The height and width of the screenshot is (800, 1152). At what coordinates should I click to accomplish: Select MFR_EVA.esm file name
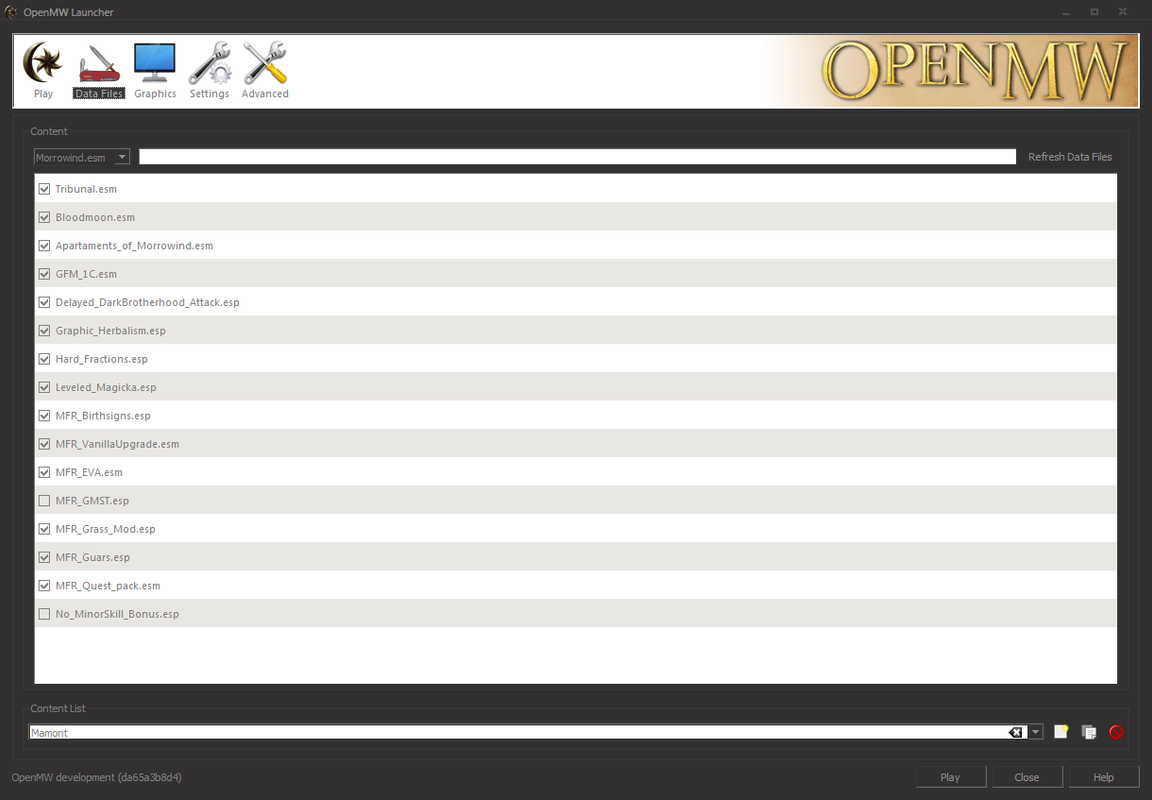[x=89, y=472]
